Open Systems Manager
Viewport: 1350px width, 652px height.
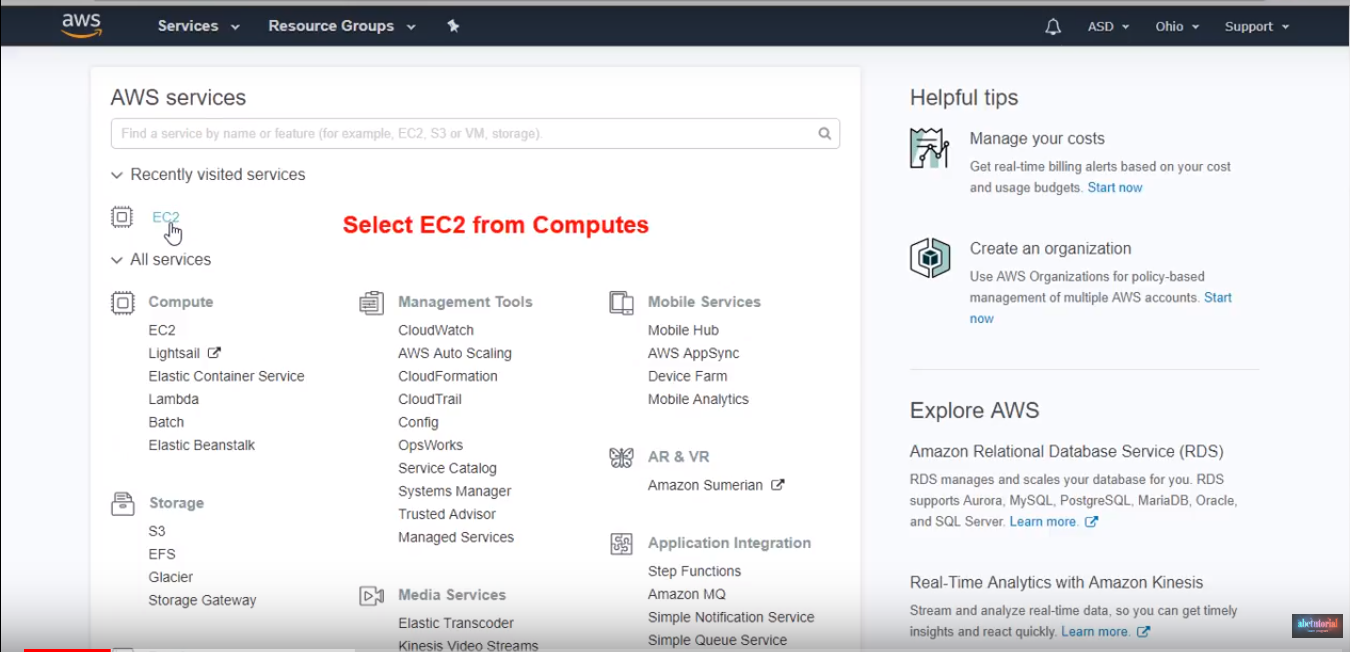(x=455, y=491)
